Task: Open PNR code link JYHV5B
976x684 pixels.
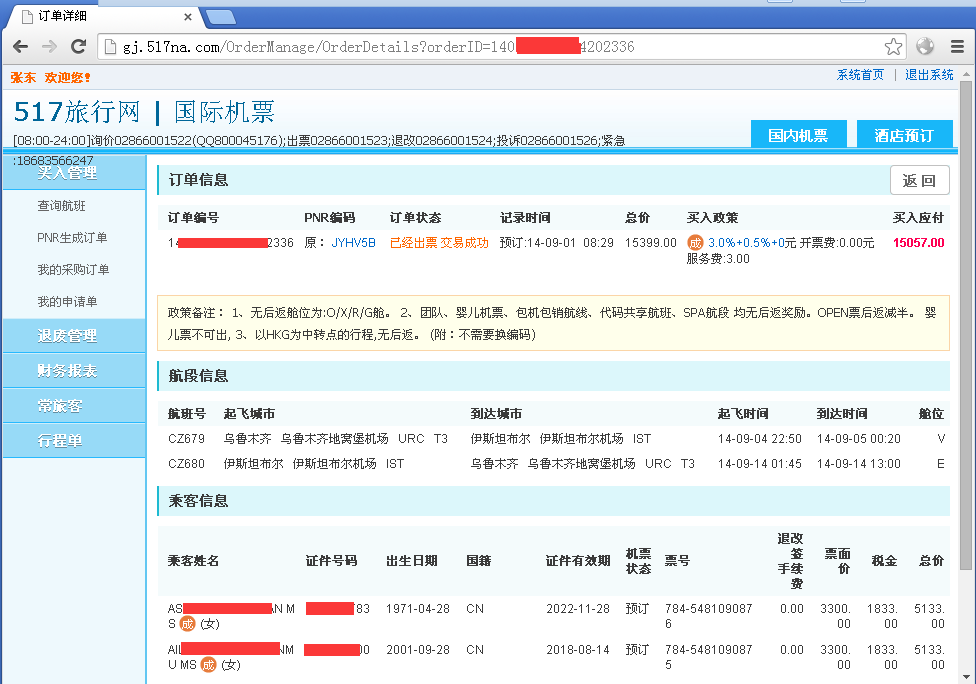Action: (354, 243)
